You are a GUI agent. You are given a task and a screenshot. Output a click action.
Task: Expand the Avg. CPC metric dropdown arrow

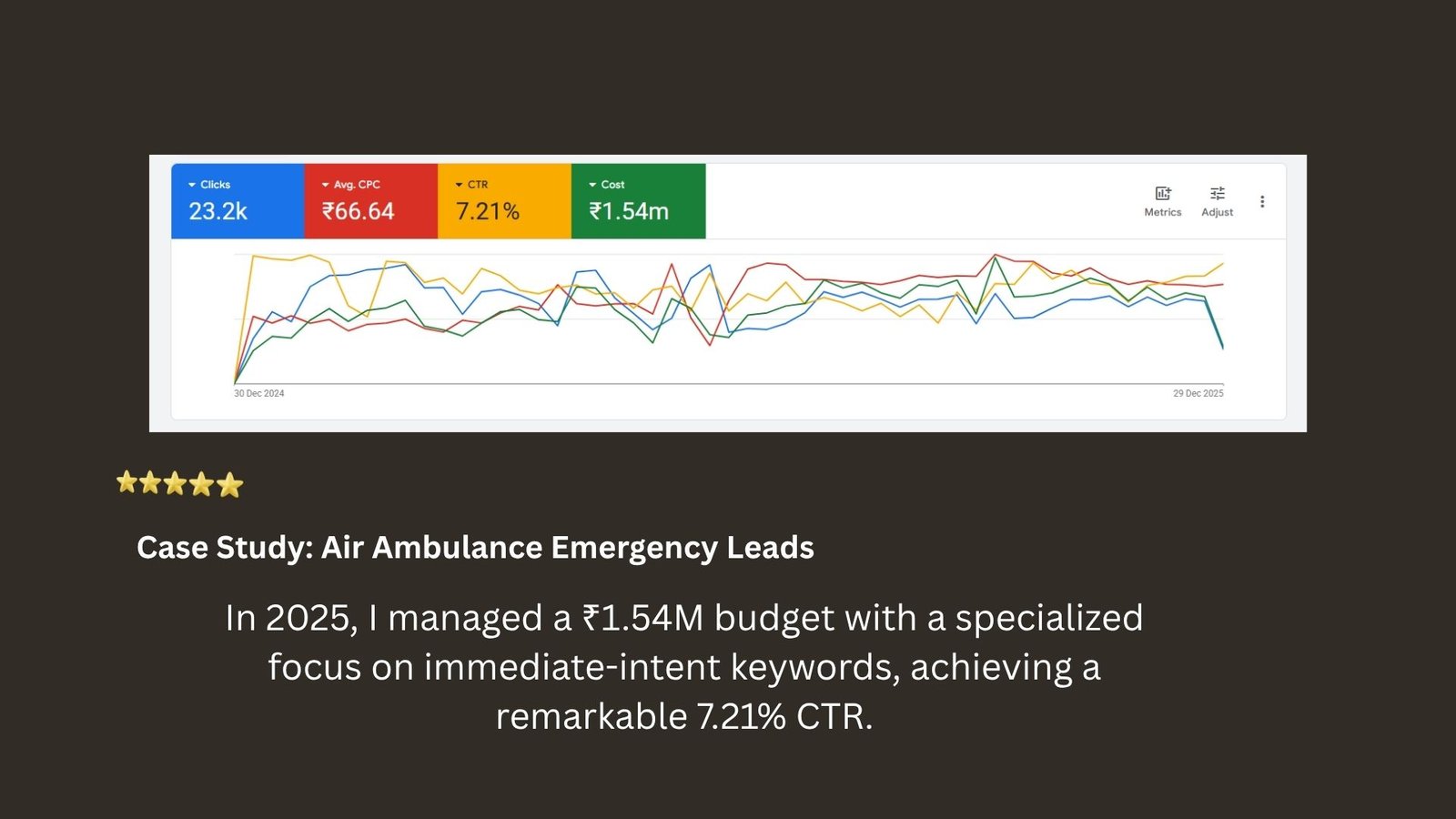pos(326,185)
